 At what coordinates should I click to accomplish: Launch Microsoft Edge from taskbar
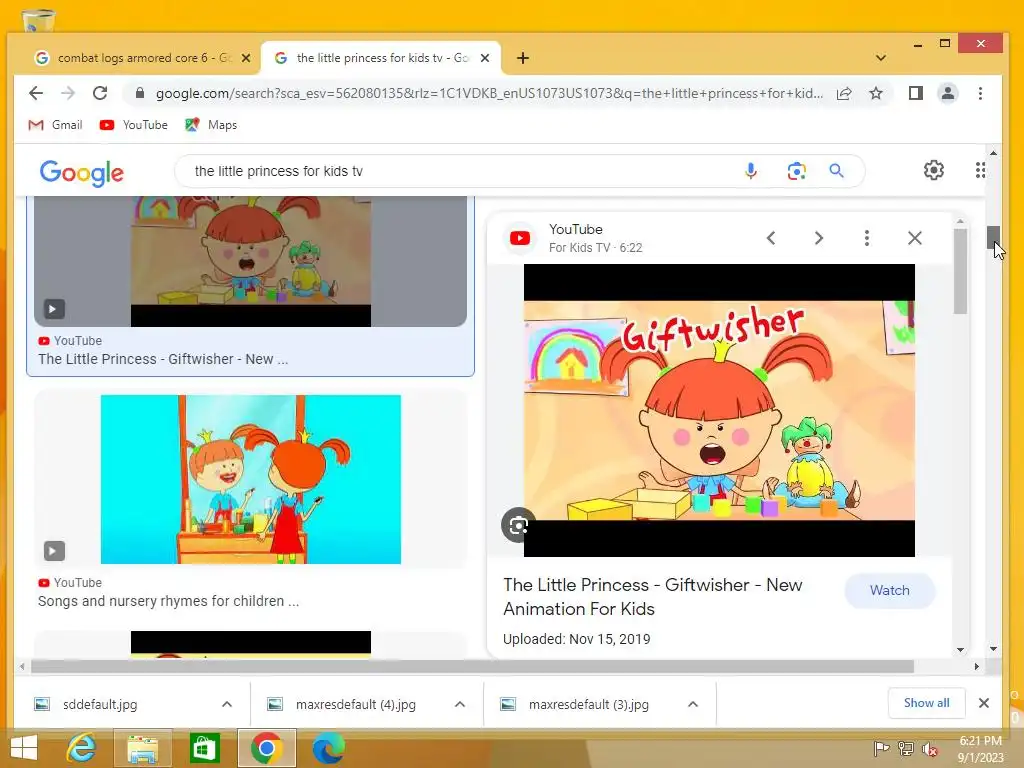tap(328, 748)
